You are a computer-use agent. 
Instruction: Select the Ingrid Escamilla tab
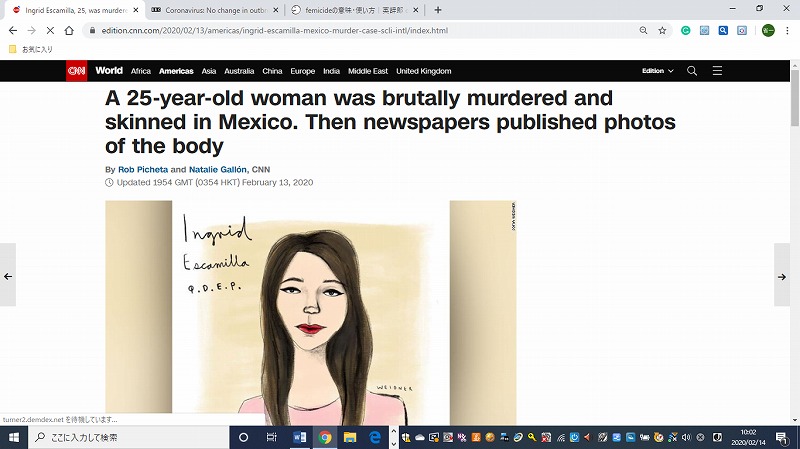74,10
